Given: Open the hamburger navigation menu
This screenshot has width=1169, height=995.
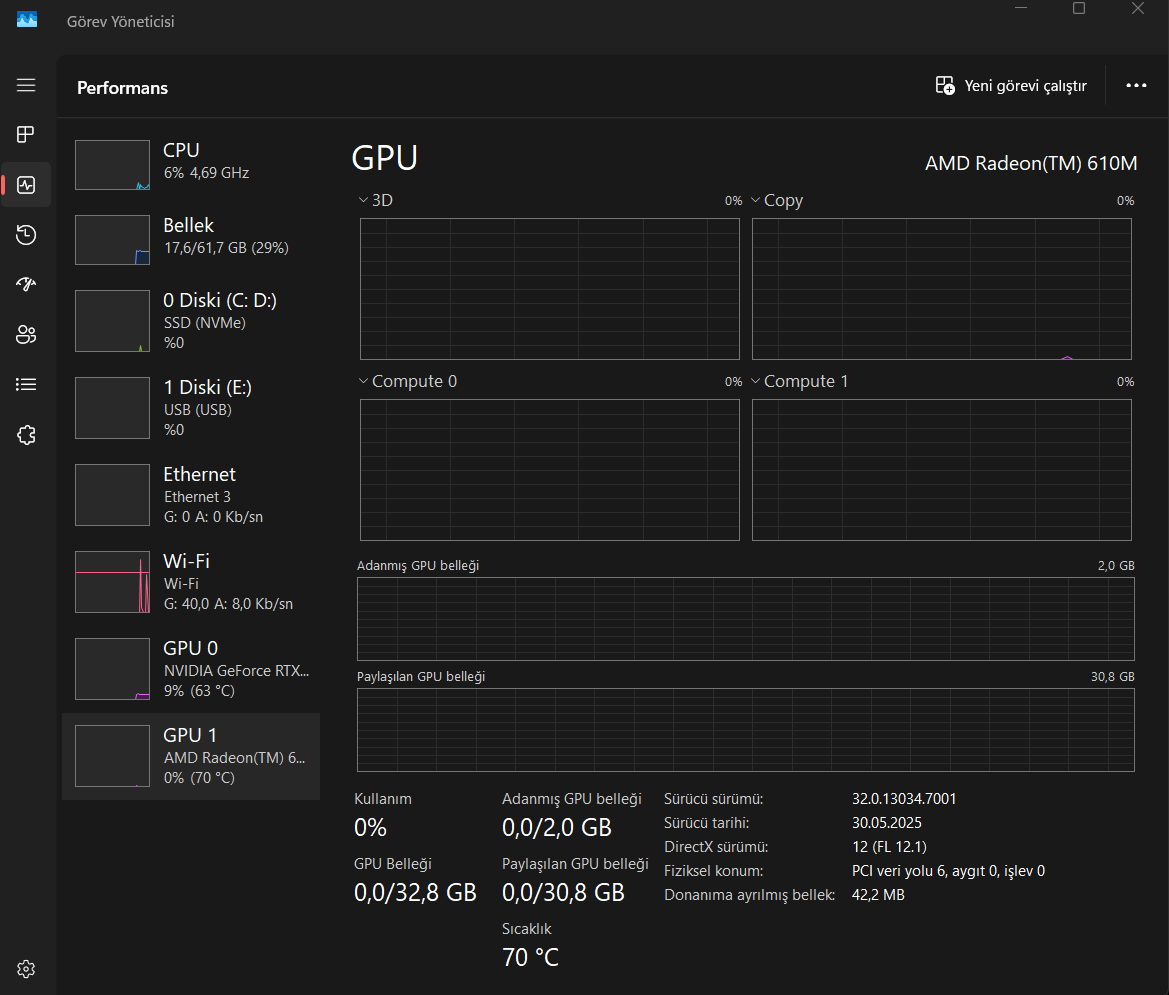Looking at the screenshot, I should (26, 85).
